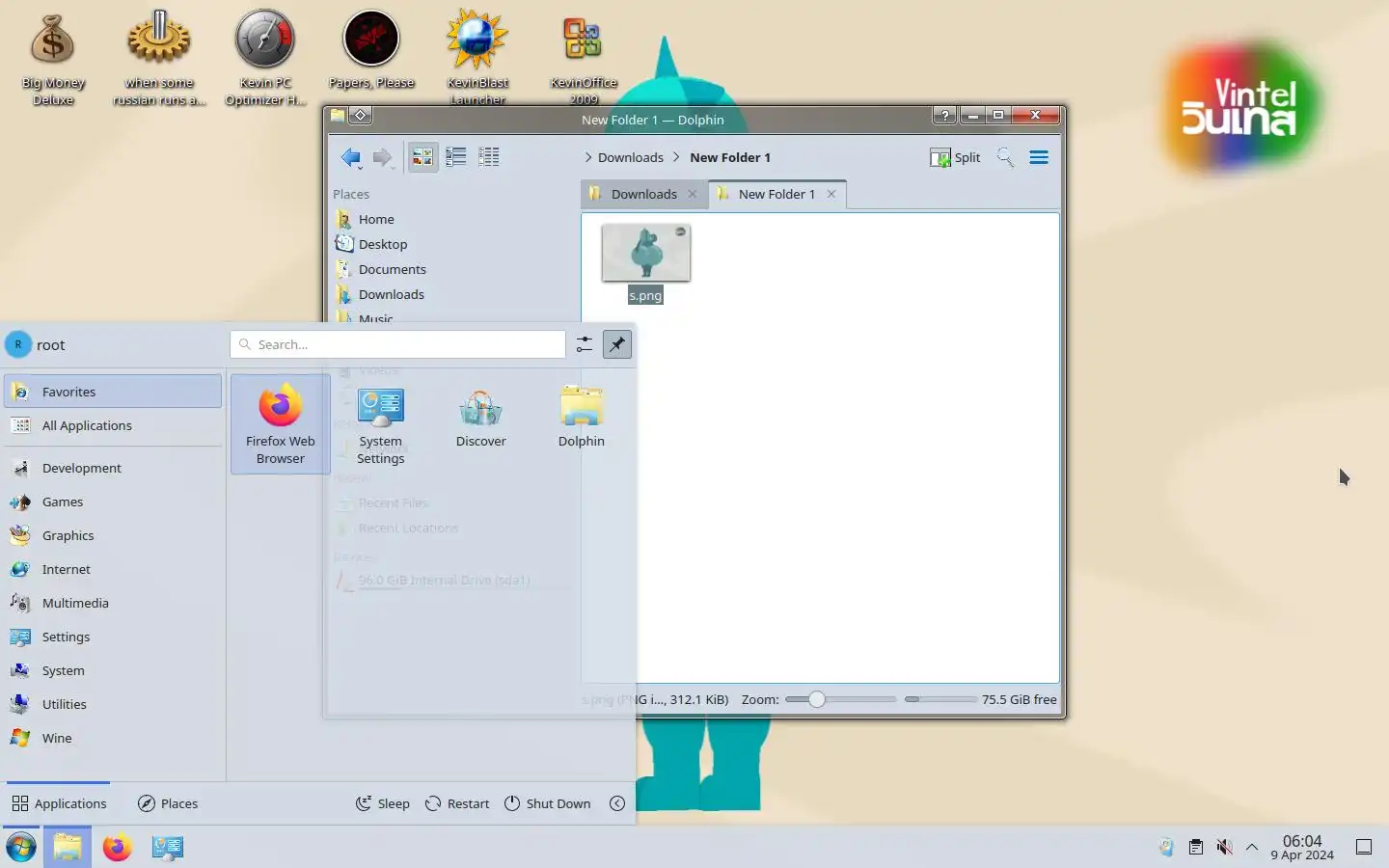The image size is (1389, 868).
Task: Open the System category
Action: (113, 670)
